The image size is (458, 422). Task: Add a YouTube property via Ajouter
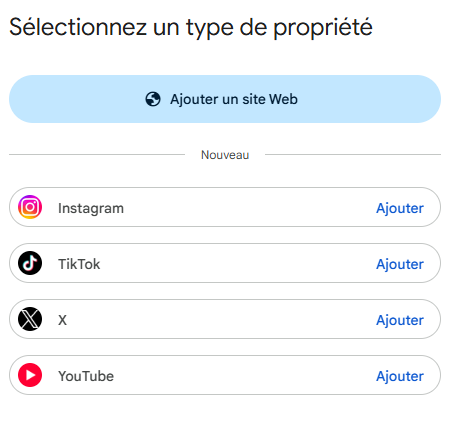(x=400, y=376)
